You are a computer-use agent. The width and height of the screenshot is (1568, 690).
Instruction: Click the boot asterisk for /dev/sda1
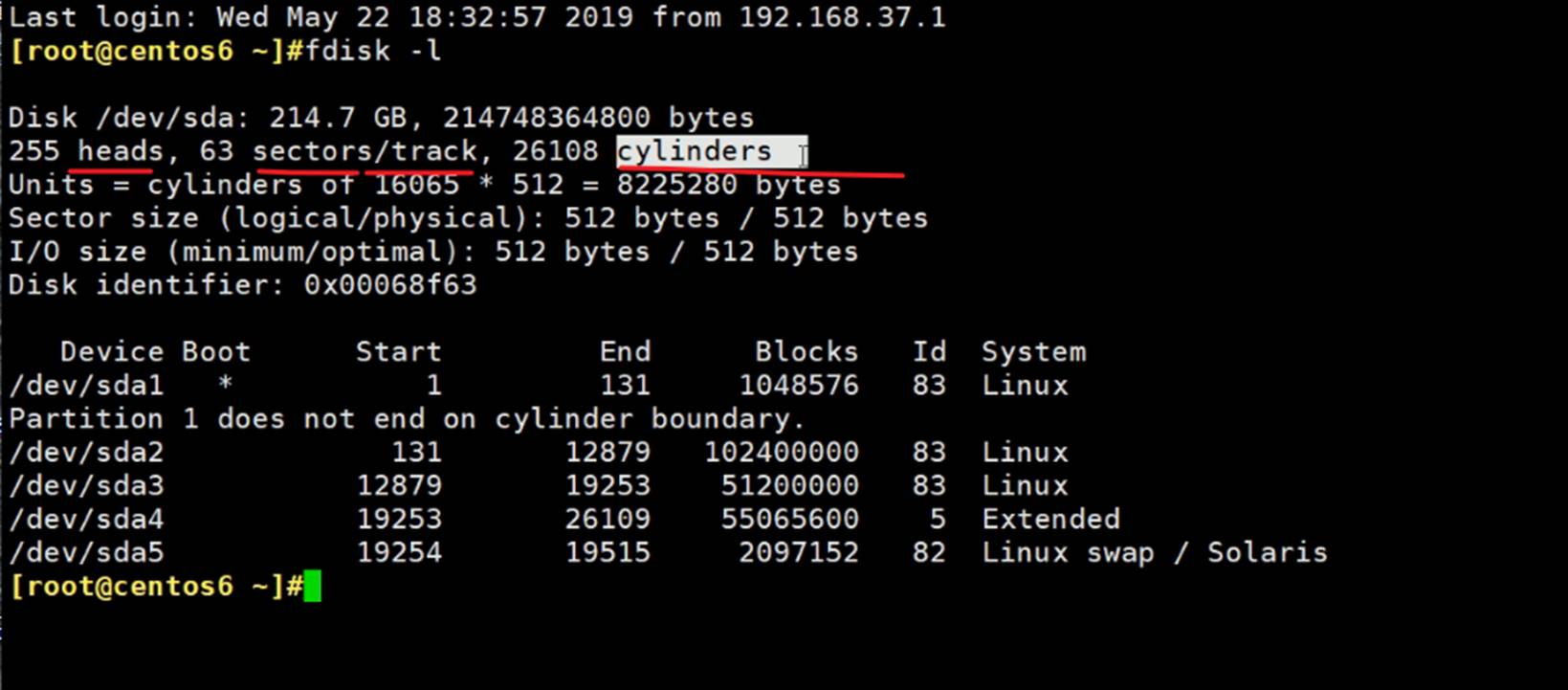225,385
